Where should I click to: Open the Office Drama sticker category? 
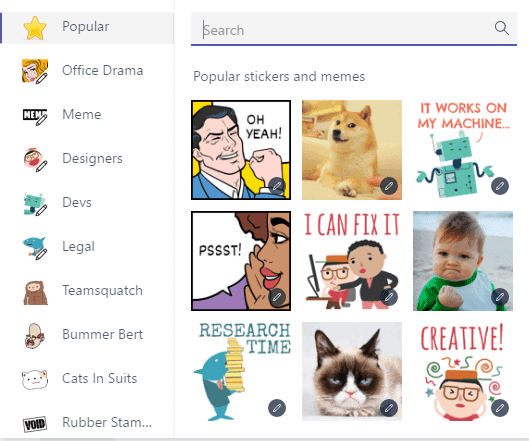tap(87, 71)
